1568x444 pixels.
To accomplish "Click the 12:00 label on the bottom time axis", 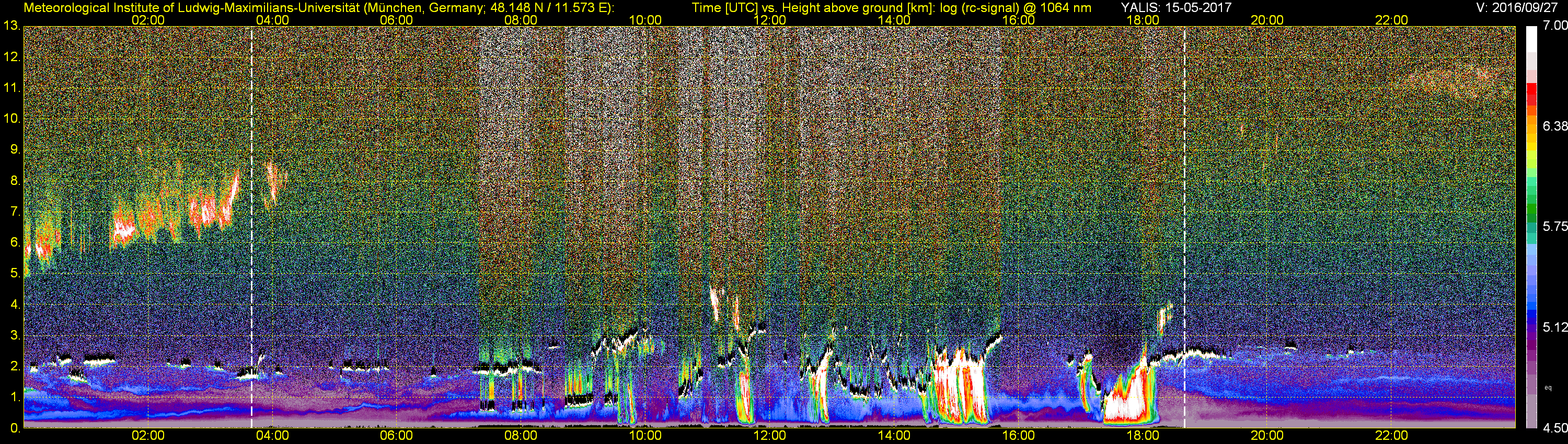I will 769,436.
